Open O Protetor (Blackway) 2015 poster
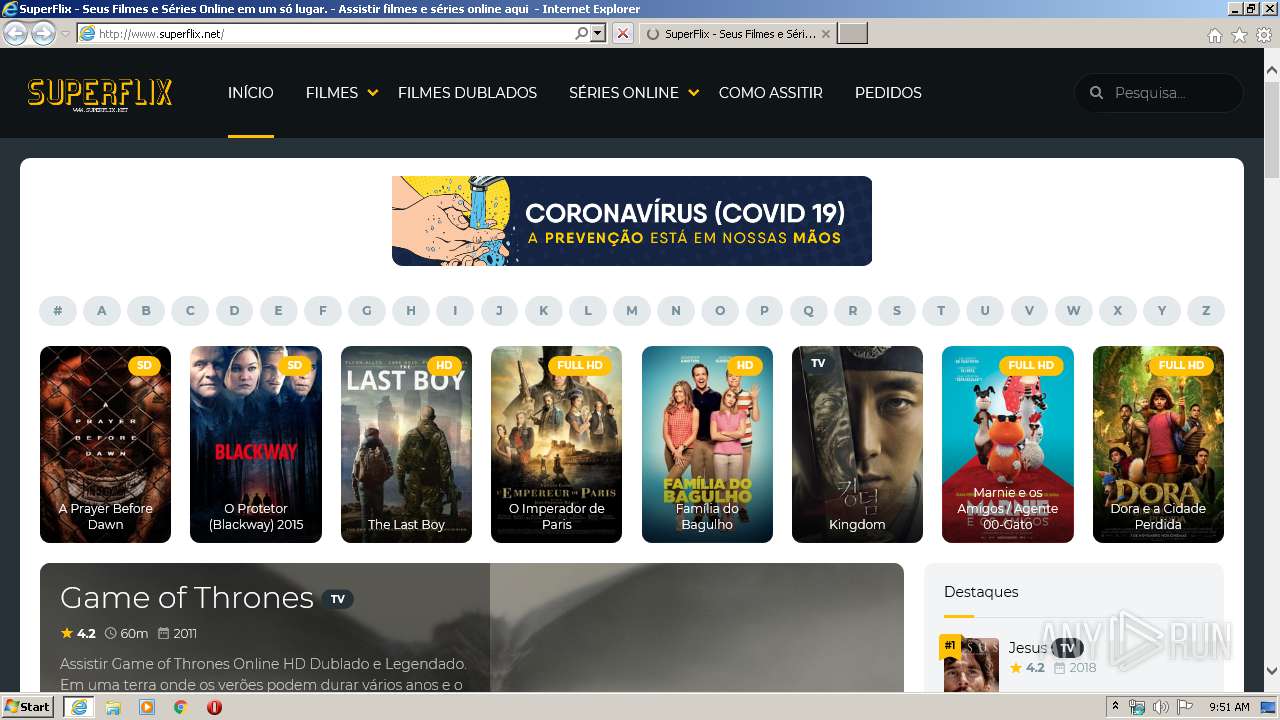Viewport: 1280px width, 720px height. [256, 444]
